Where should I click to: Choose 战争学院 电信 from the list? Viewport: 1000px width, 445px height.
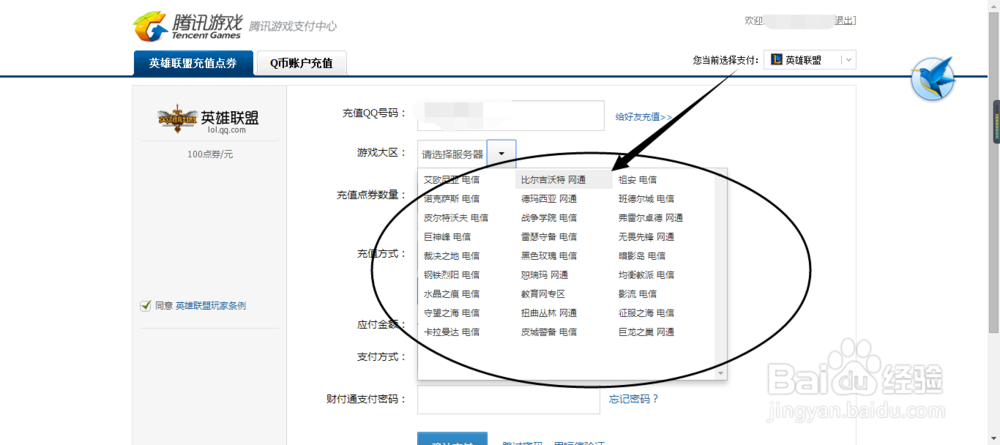[x=548, y=218]
